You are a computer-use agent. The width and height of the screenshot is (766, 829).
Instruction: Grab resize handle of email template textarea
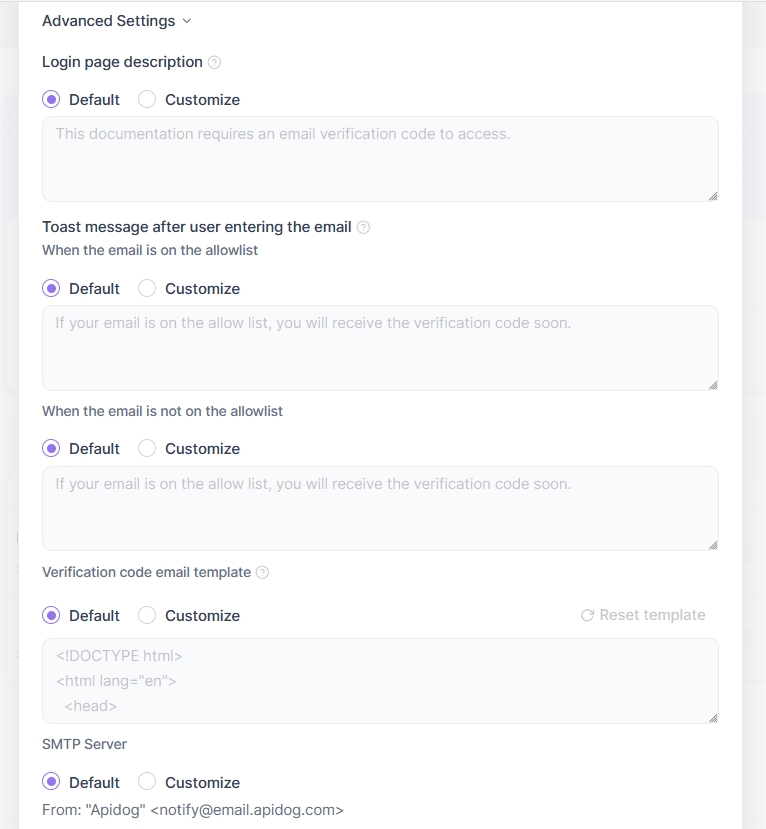tap(712, 717)
